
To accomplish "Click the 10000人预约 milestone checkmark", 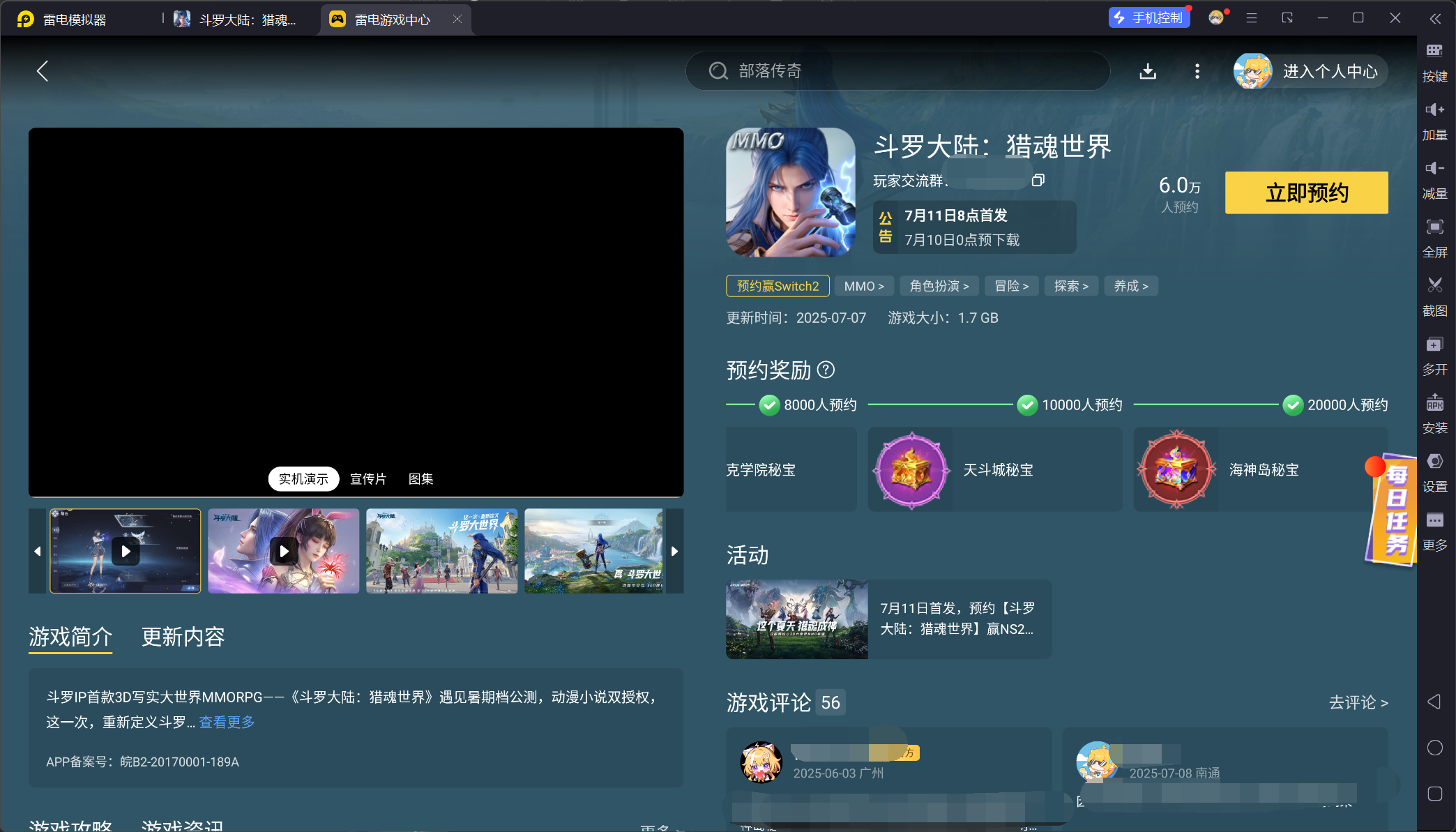I will click(1027, 405).
